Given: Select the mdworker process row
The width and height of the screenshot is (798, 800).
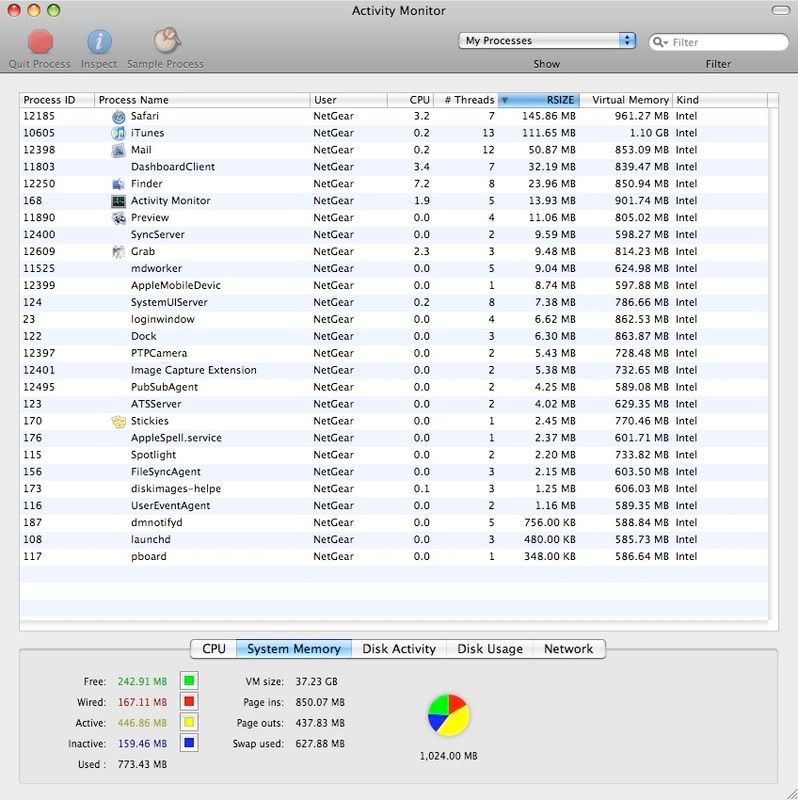Looking at the screenshot, I should point(394,268).
